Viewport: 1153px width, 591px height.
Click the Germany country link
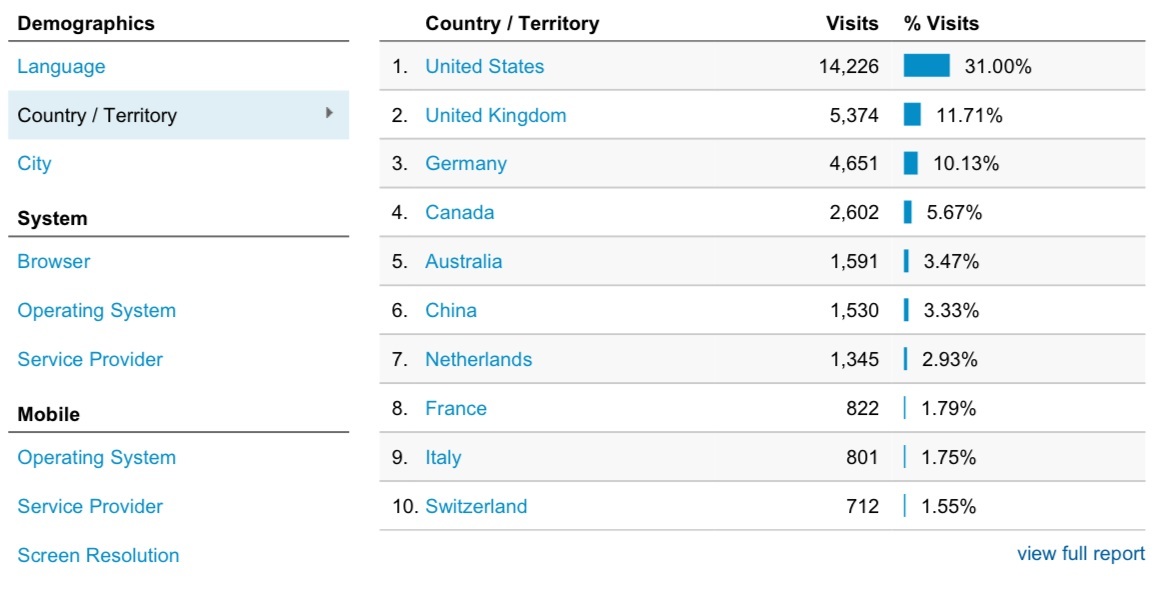[466, 164]
